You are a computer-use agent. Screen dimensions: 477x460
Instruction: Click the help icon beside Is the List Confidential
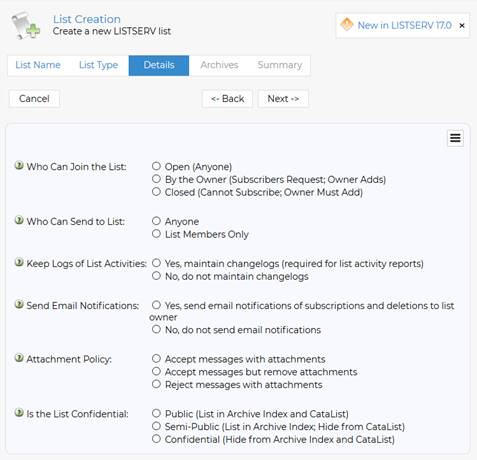19,413
